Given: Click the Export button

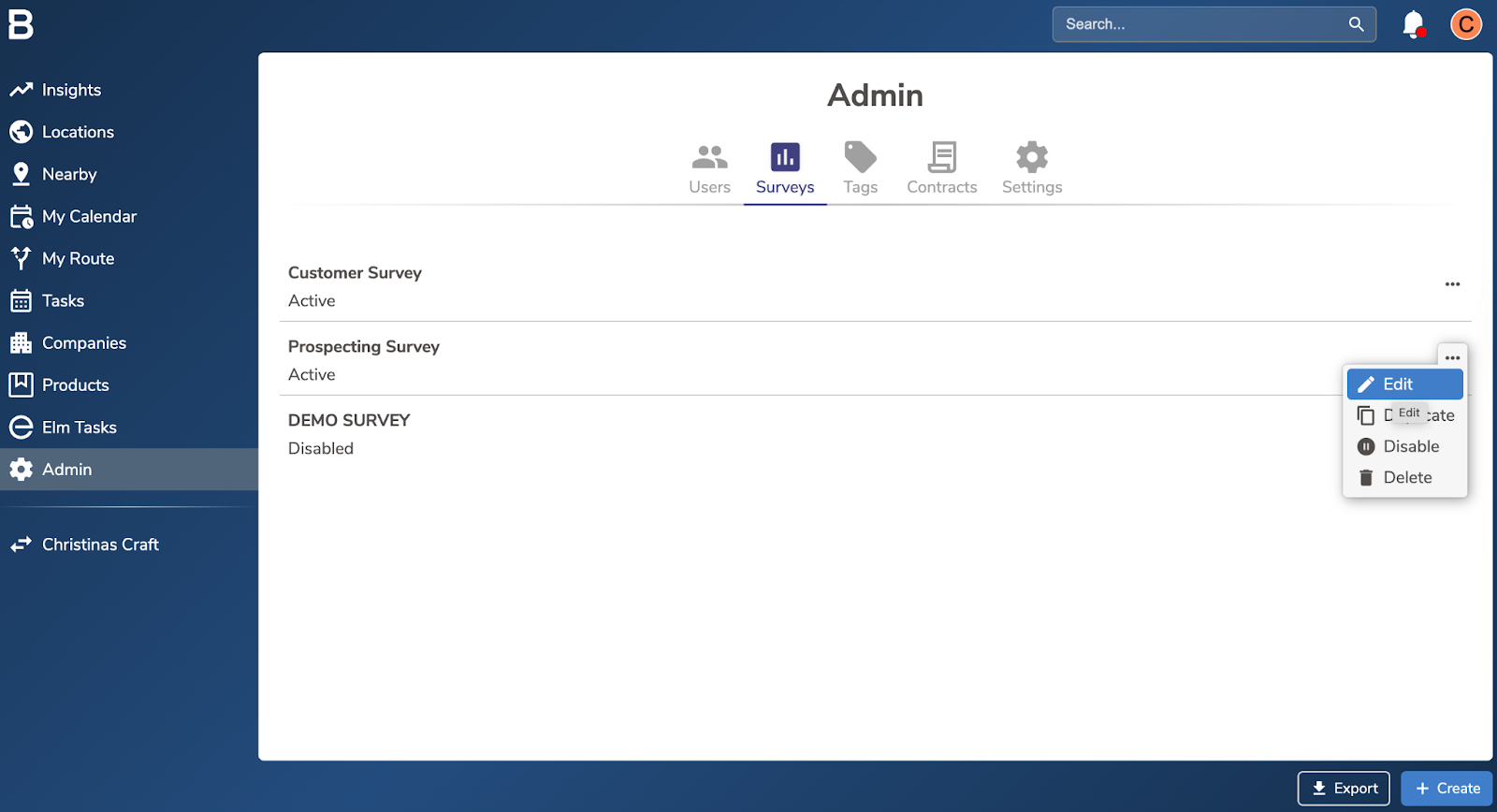Looking at the screenshot, I should click(1344, 789).
